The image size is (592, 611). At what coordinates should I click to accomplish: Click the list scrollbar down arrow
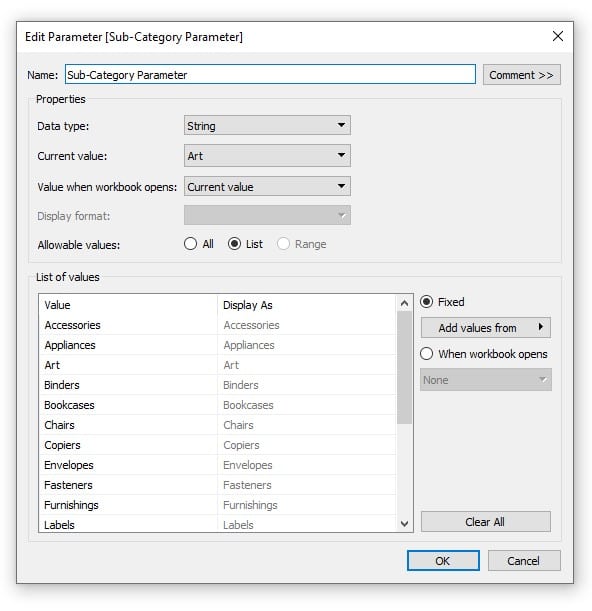(x=404, y=523)
